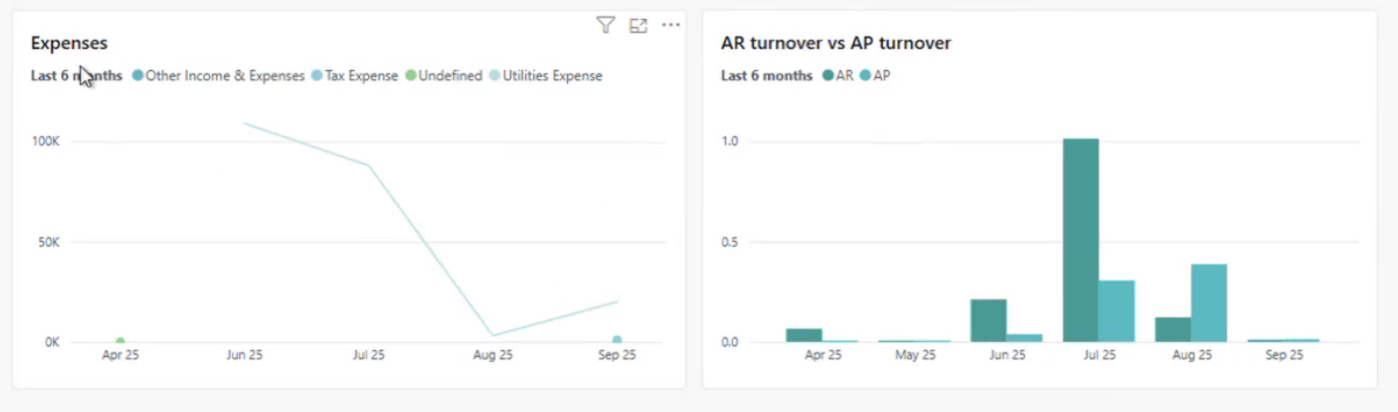Open the more options ellipsis menu

(x=670, y=26)
